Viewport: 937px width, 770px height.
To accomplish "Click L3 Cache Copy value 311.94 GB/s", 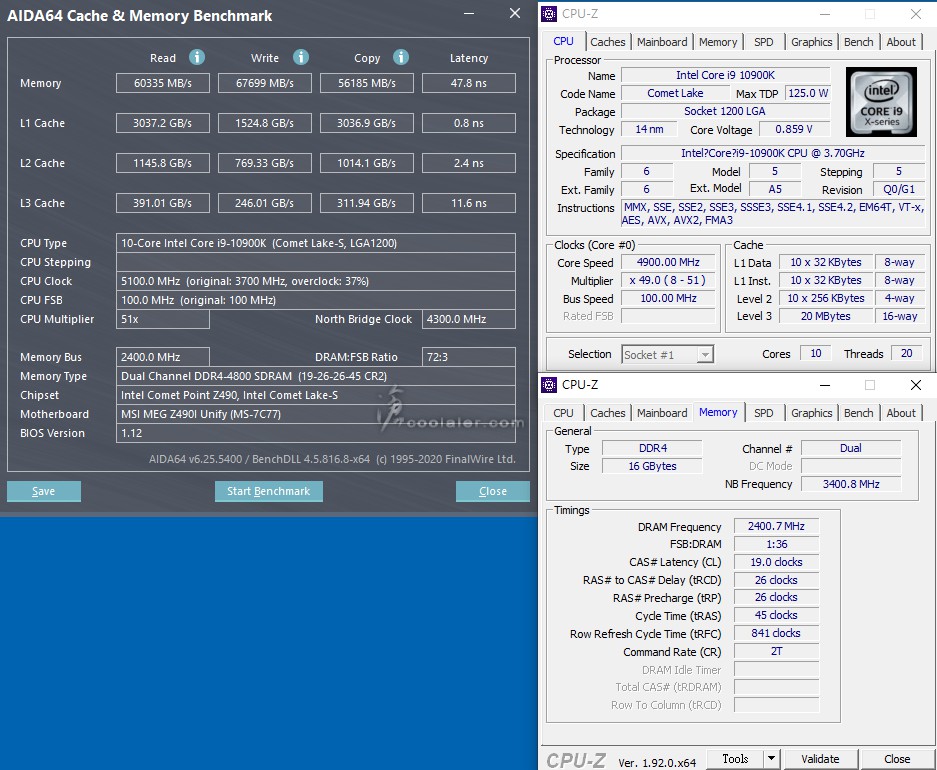I will (x=367, y=203).
